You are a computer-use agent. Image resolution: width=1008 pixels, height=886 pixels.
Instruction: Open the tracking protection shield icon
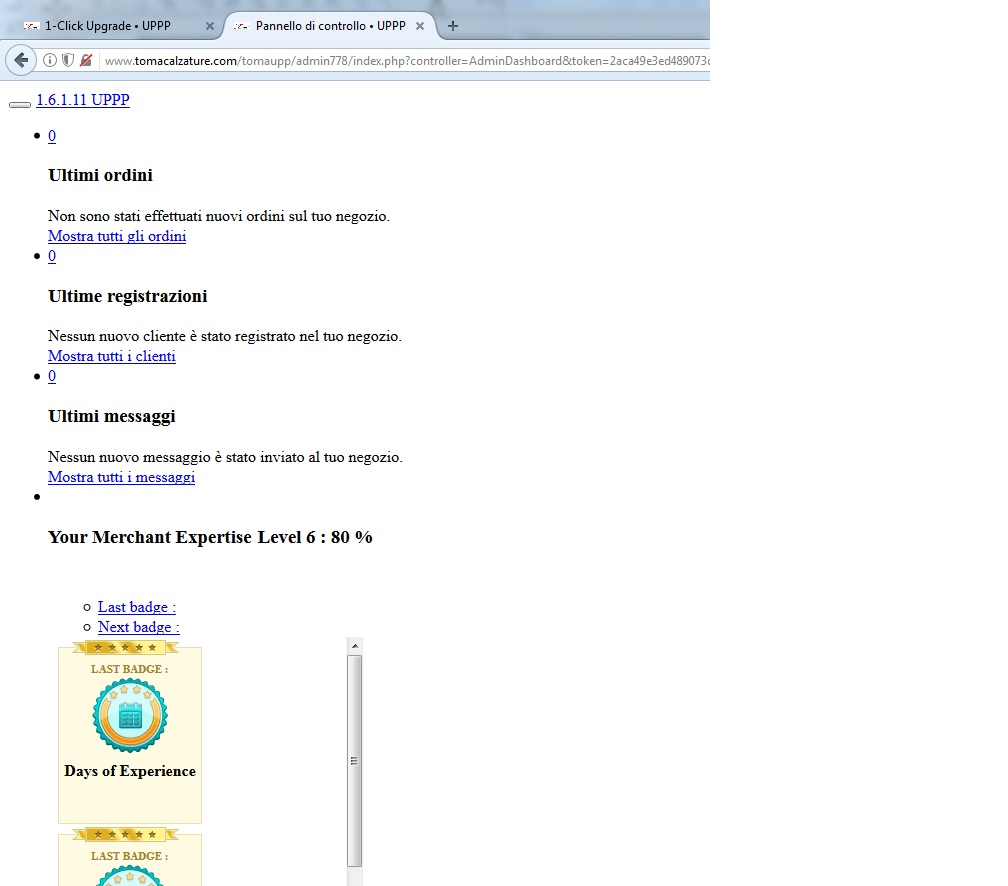[x=68, y=60]
